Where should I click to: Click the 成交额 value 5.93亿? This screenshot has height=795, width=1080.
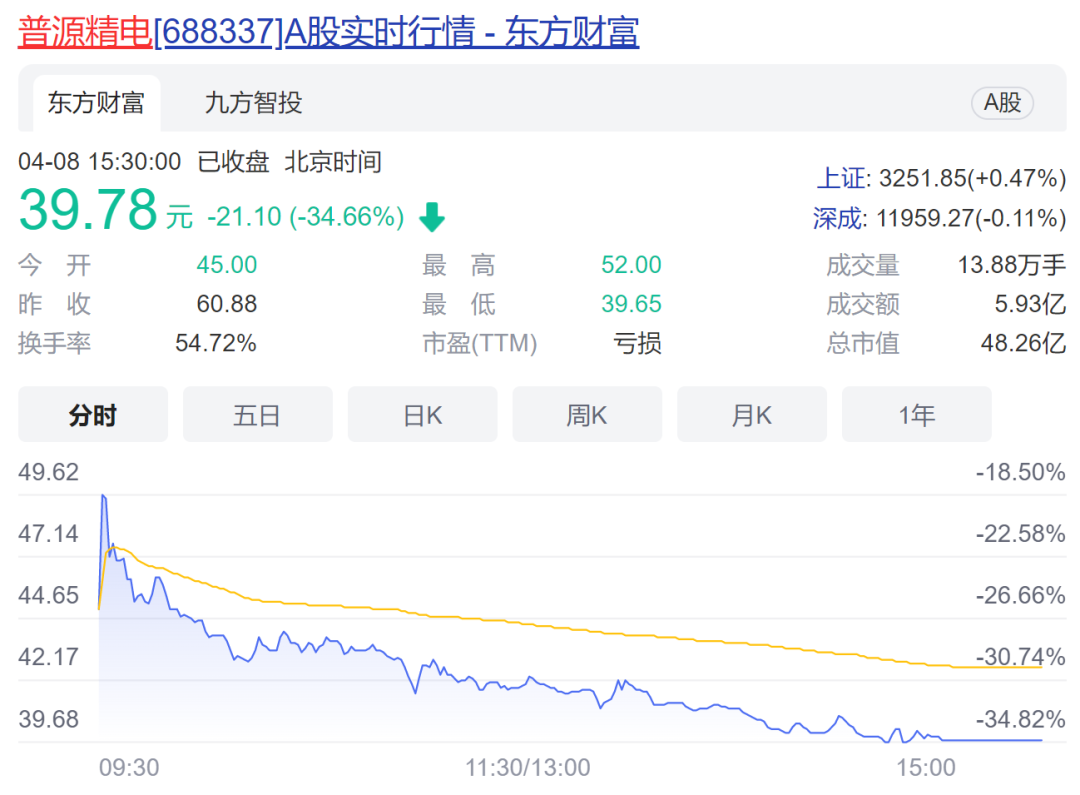point(1030,304)
